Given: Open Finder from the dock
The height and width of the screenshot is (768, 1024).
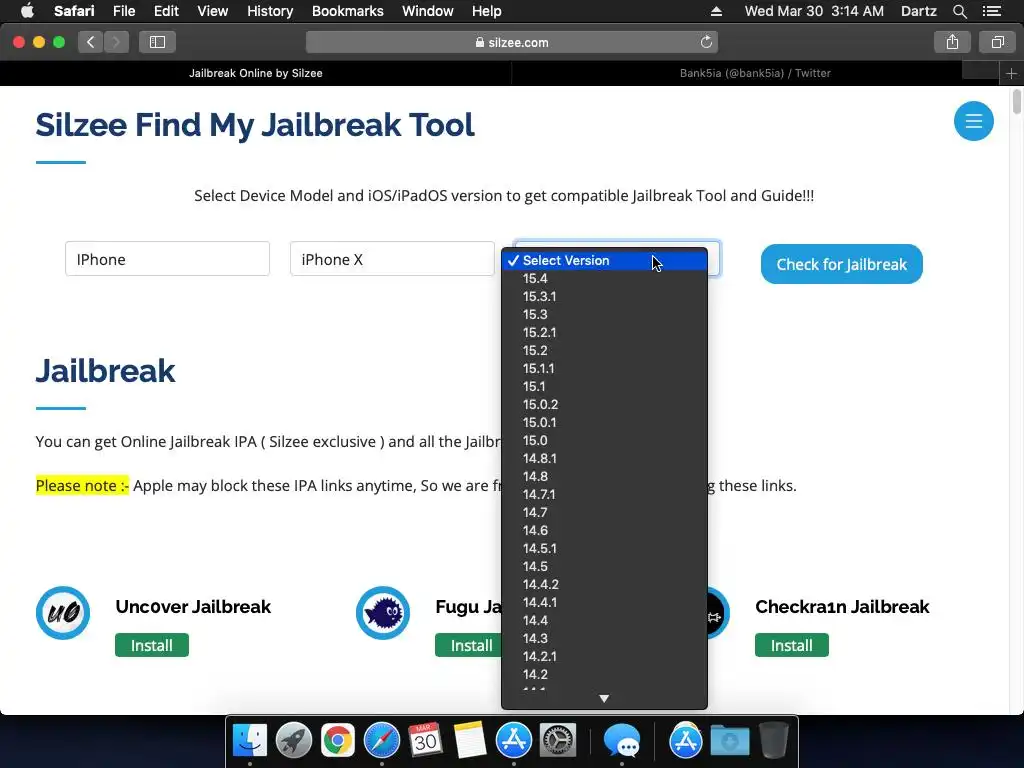Looking at the screenshot, I should point(250,741).
